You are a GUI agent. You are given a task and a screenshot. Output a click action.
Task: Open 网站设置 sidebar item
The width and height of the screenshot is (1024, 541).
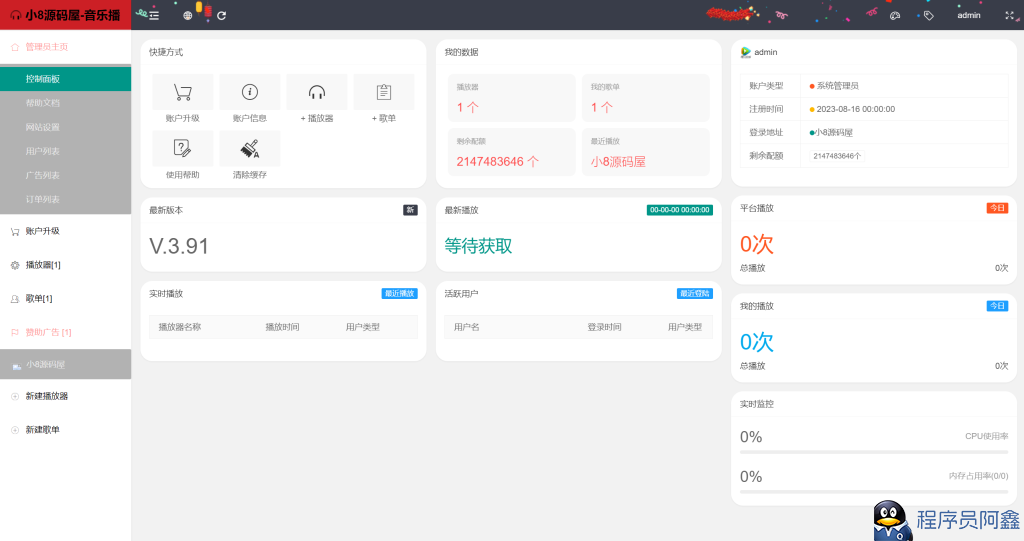[65, 127]
